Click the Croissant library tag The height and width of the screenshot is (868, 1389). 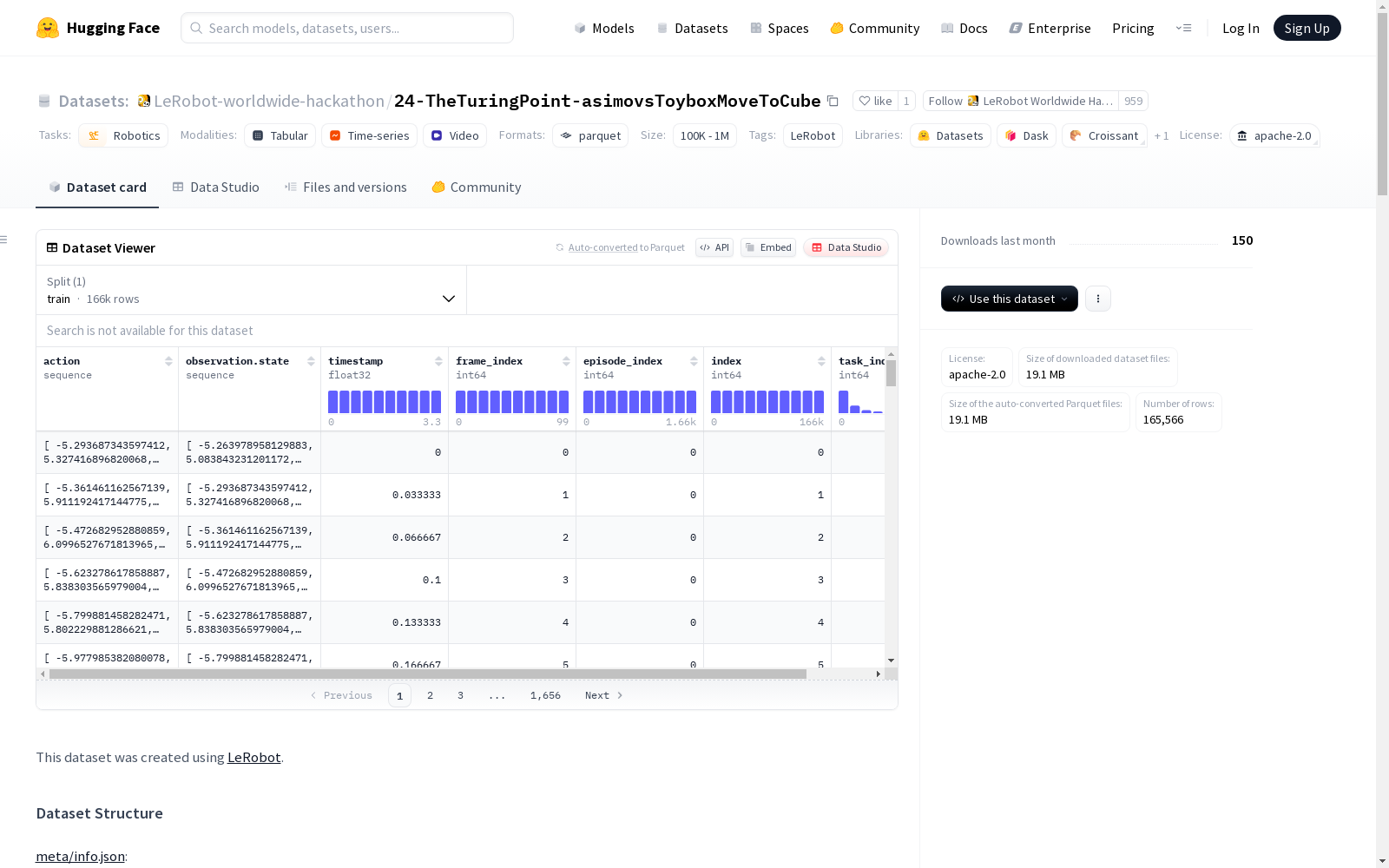[1104, 135]
